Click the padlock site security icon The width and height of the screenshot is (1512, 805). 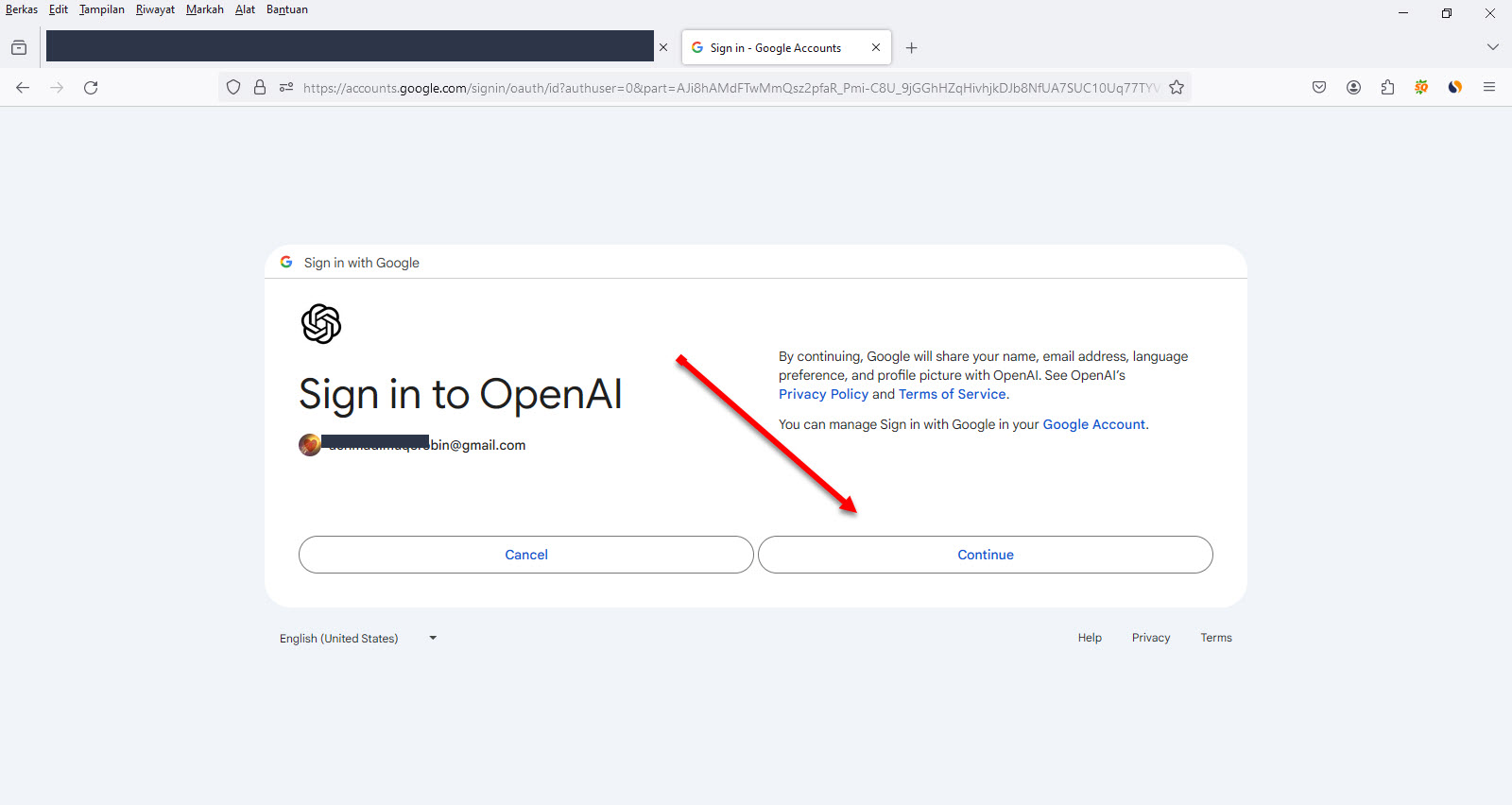tap(260, 88)
